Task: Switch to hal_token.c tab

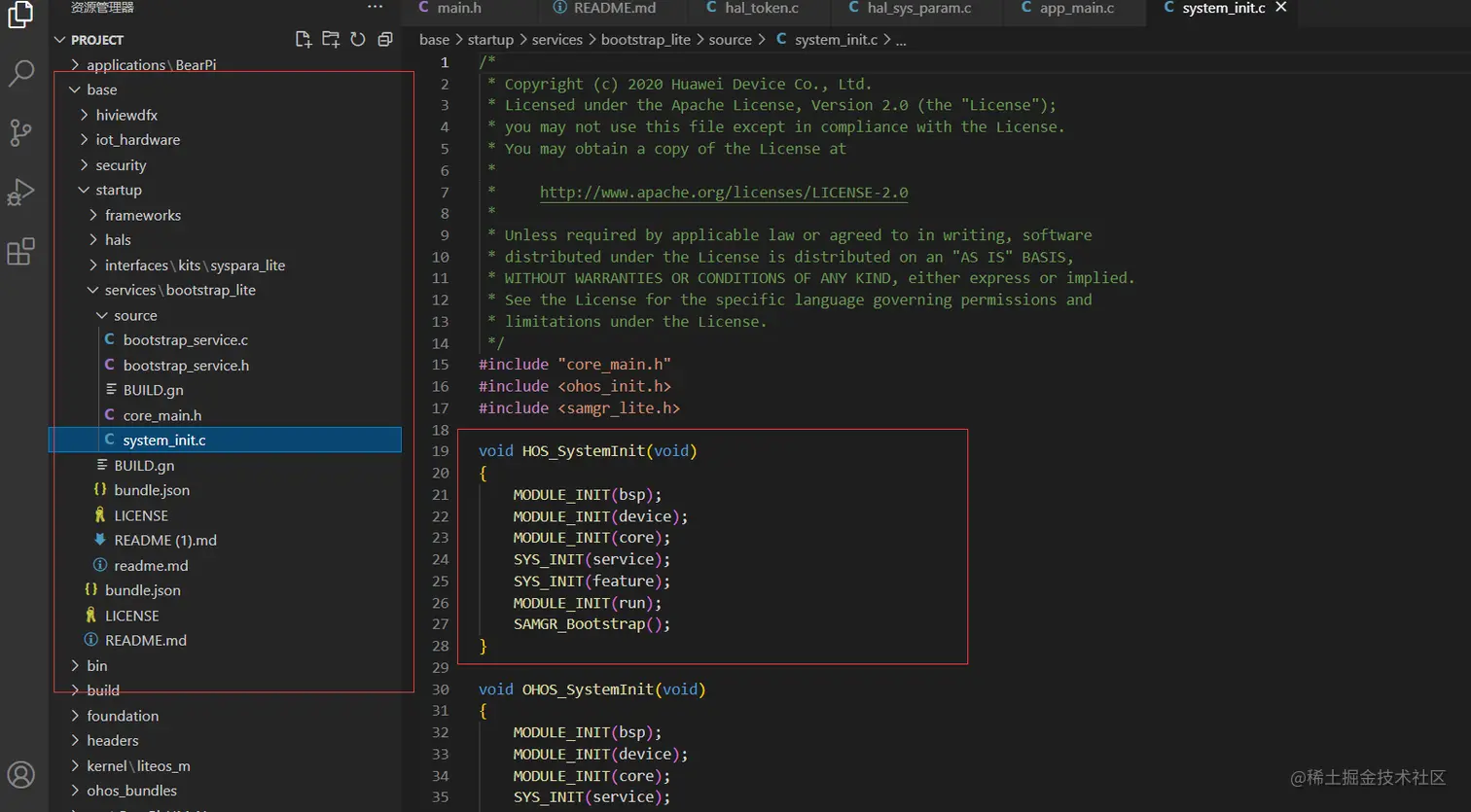Action: tap(761, 8)
